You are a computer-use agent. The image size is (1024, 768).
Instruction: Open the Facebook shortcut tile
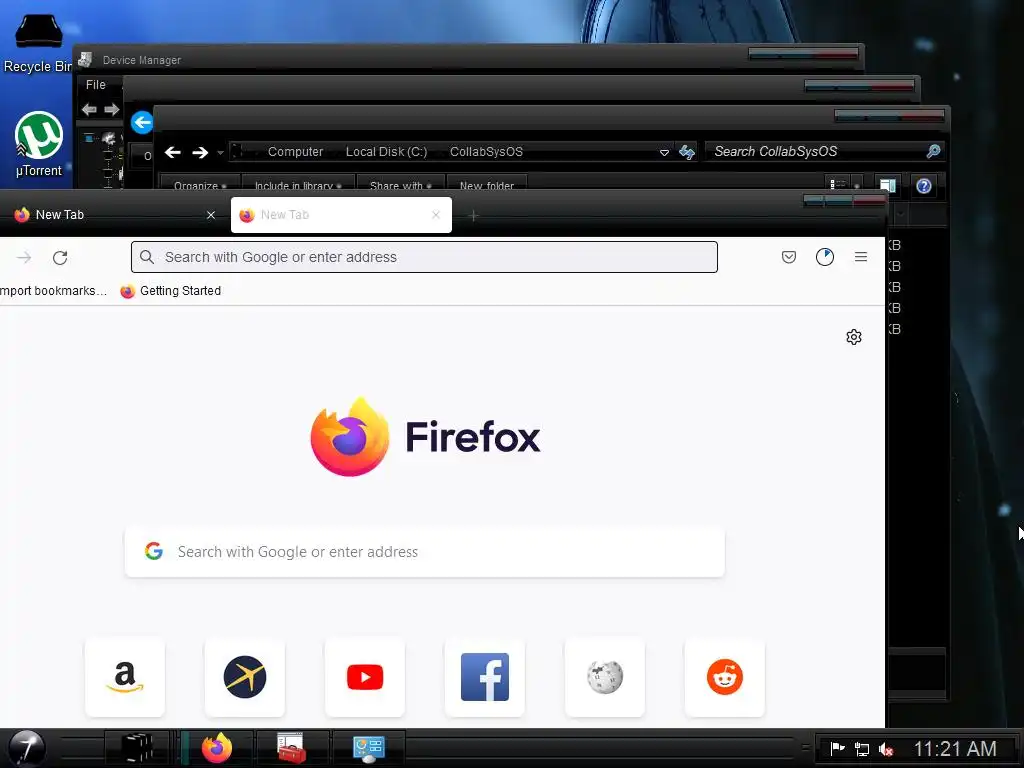[485, 677]
